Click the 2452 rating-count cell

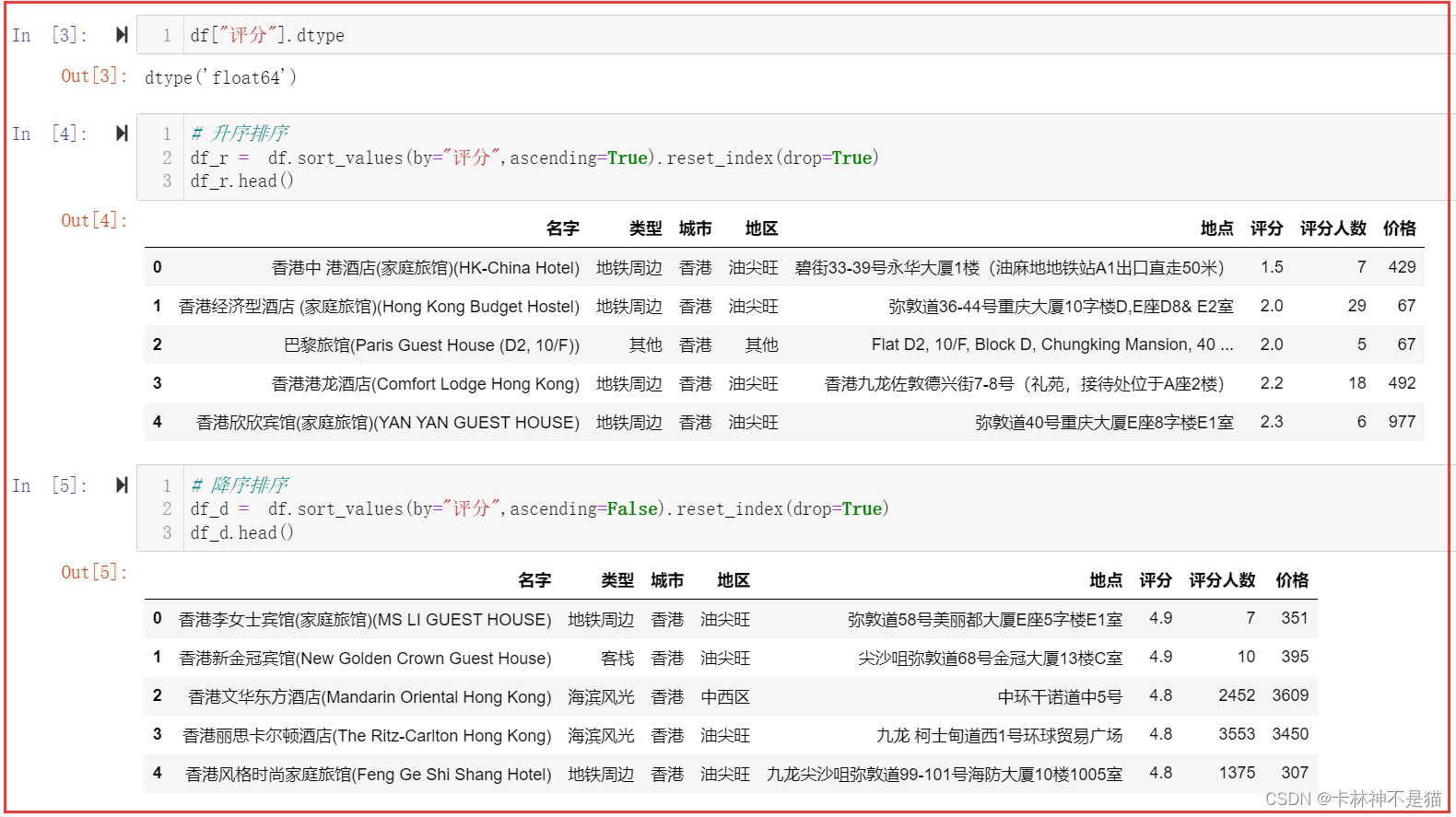click(1237, 695)
